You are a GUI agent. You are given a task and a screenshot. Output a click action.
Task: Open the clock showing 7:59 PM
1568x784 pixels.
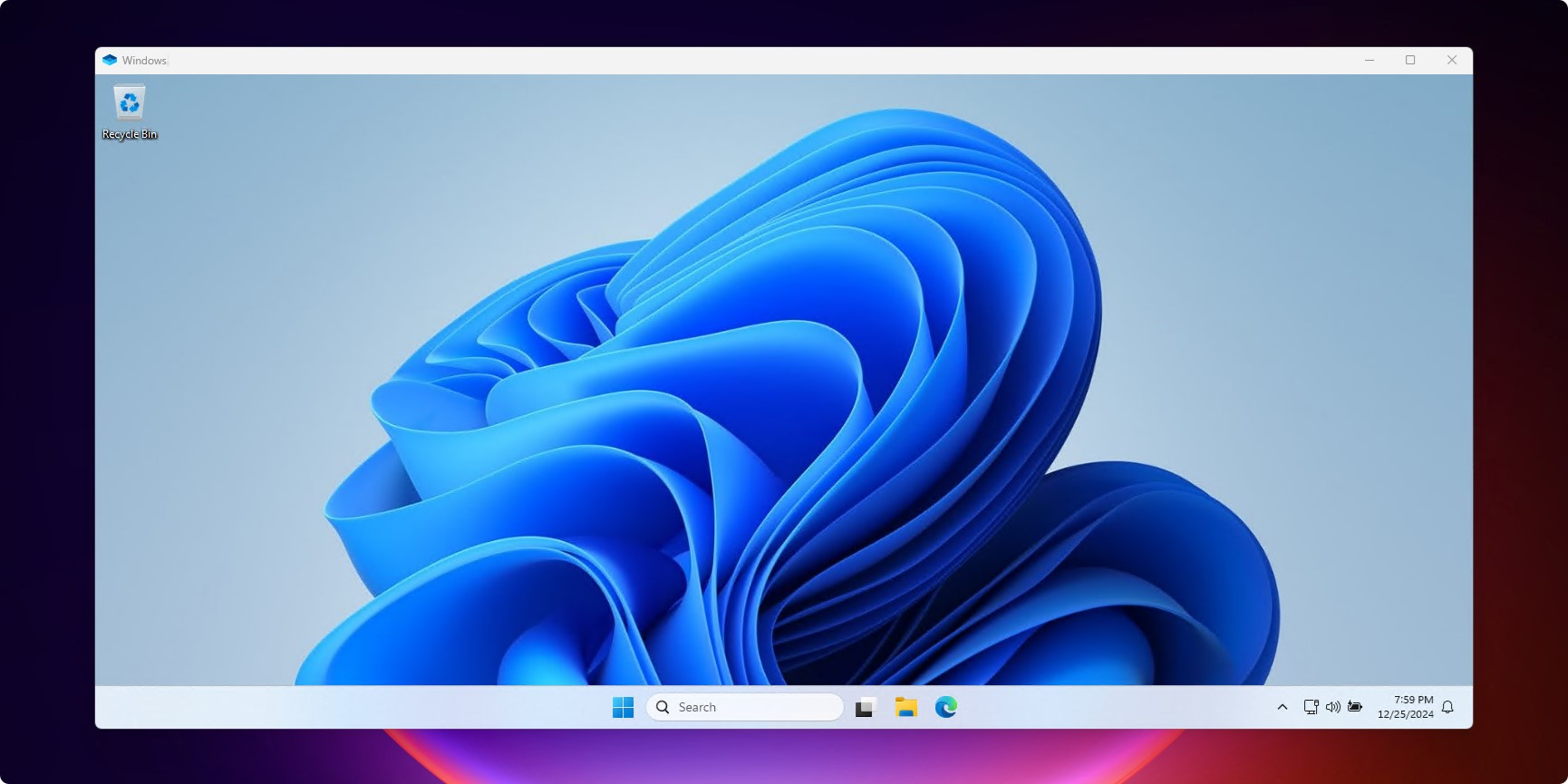coord(1406,707)
